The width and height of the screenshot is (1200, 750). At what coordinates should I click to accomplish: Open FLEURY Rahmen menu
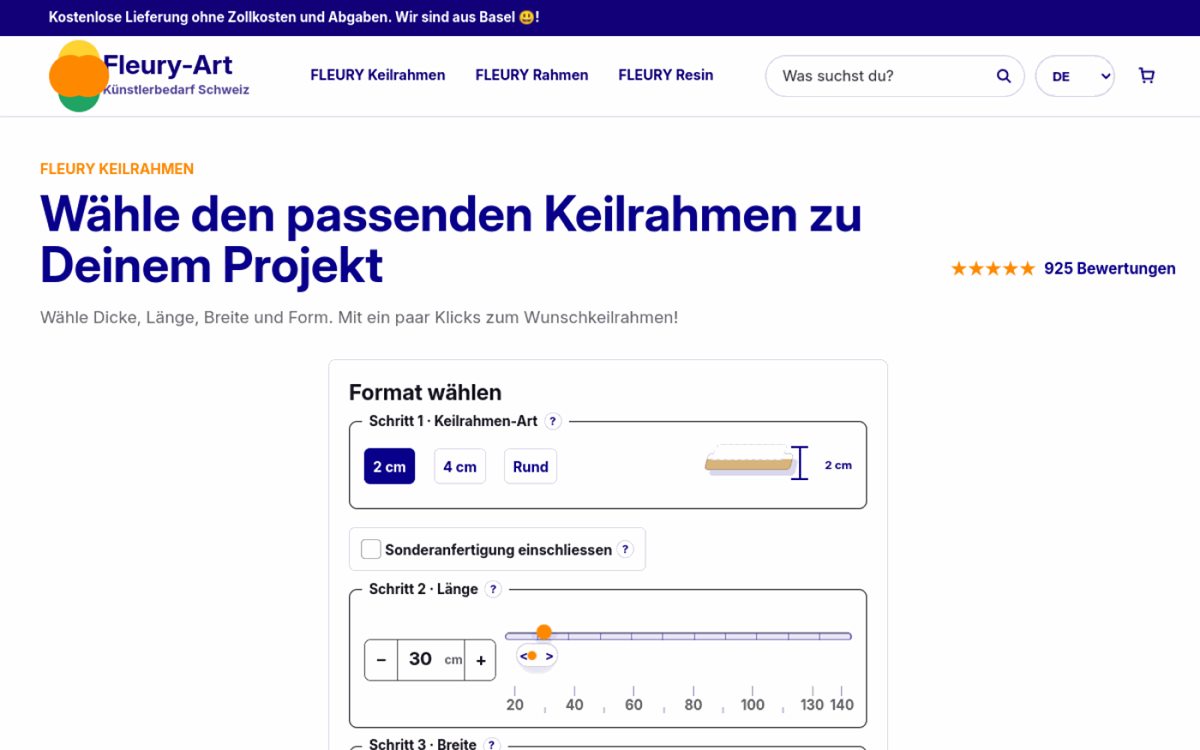[x=532, y=75]
